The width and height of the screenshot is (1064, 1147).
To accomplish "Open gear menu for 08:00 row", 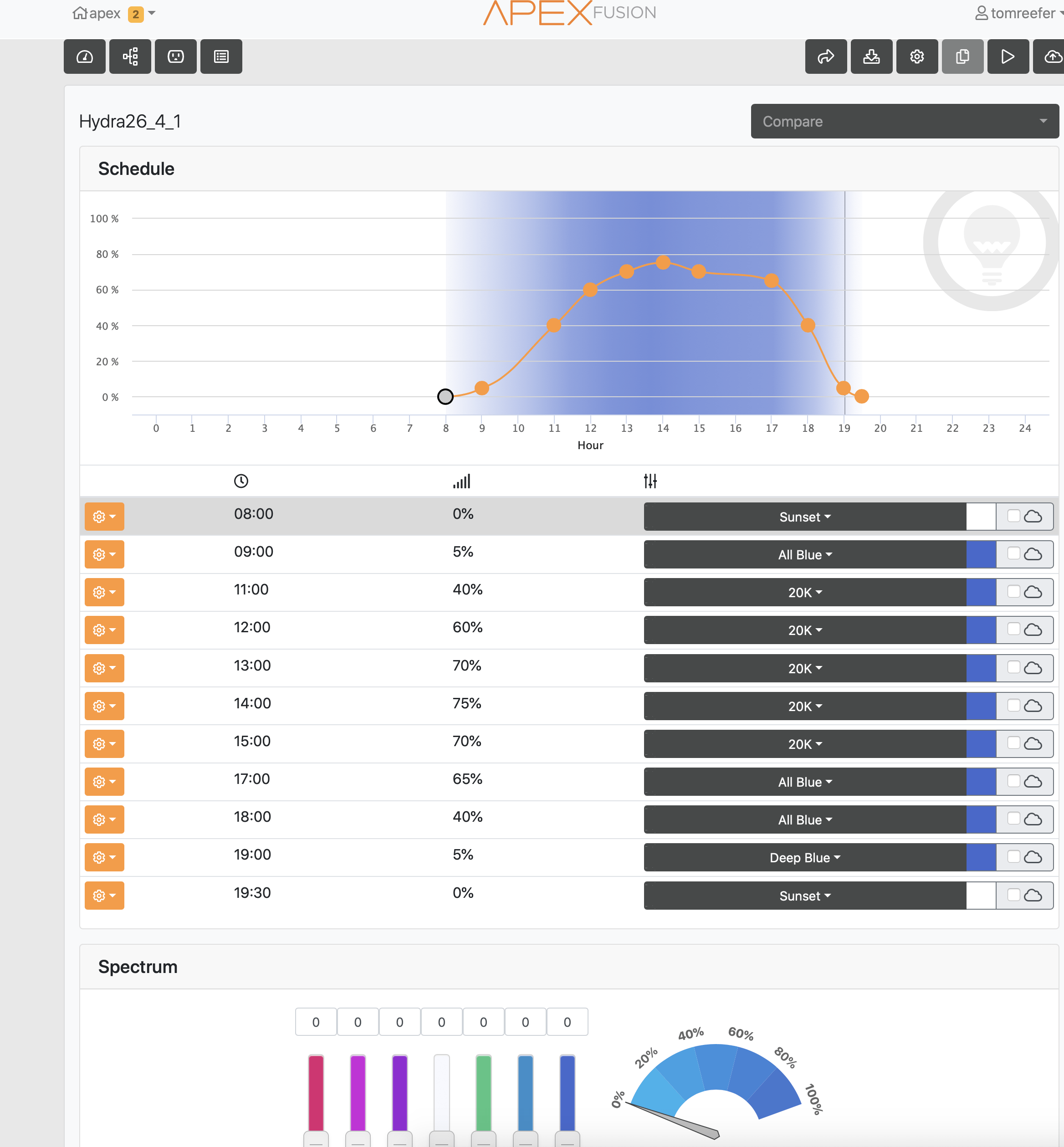I will click(x=104, y=517).
